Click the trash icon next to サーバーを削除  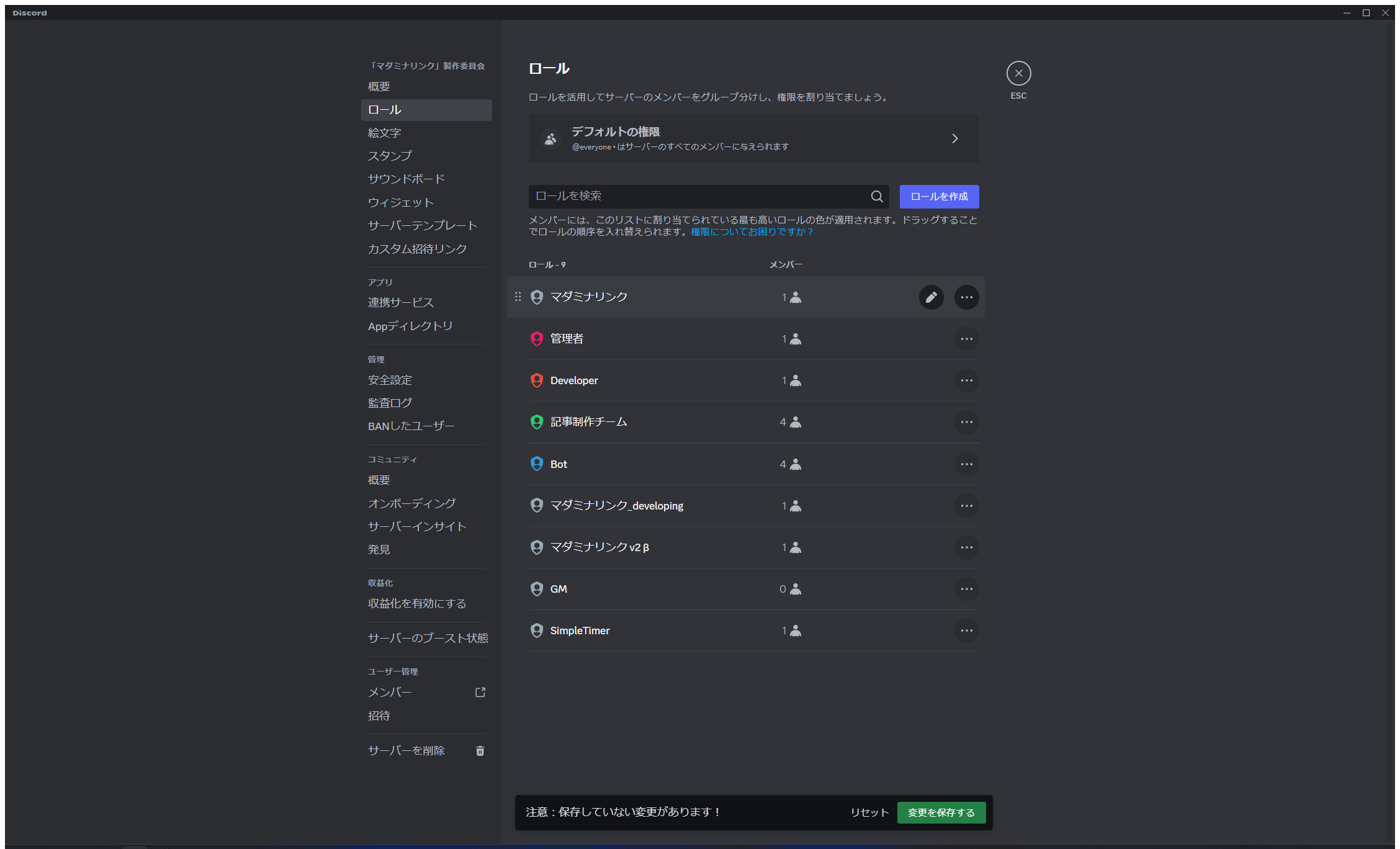click(x=480, y=751)
